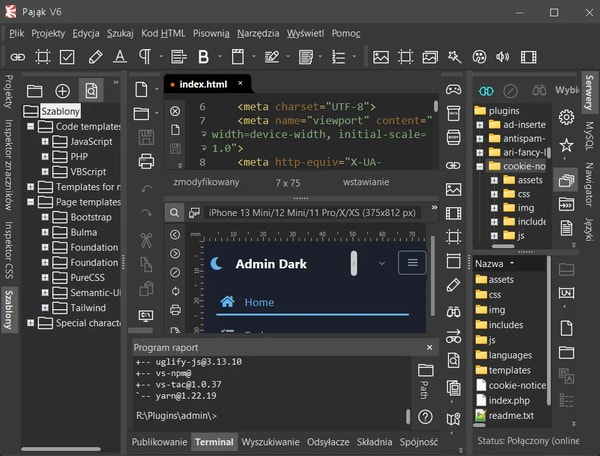Screen dimensions: 600x456
Task: Switch to the Składnia tab
Action: [374, 442]
